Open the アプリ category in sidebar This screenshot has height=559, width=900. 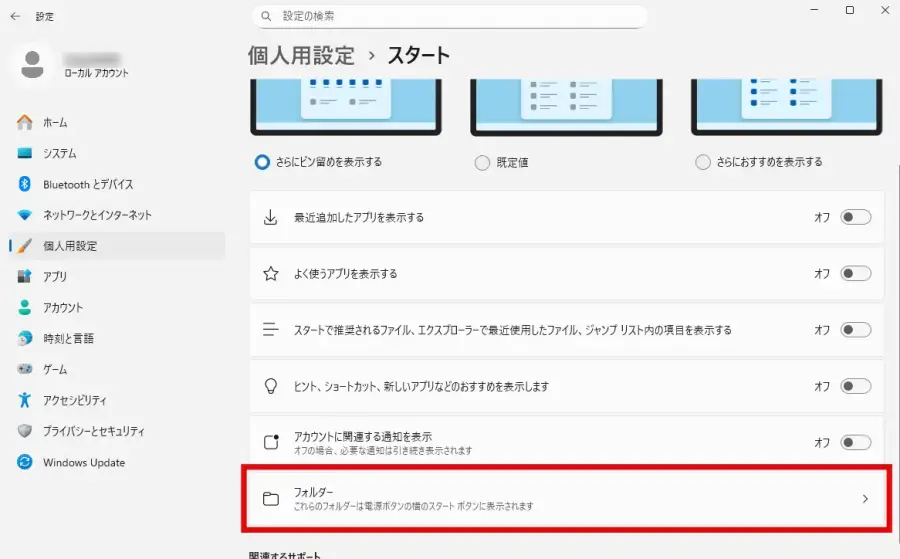tap(55, 277)
